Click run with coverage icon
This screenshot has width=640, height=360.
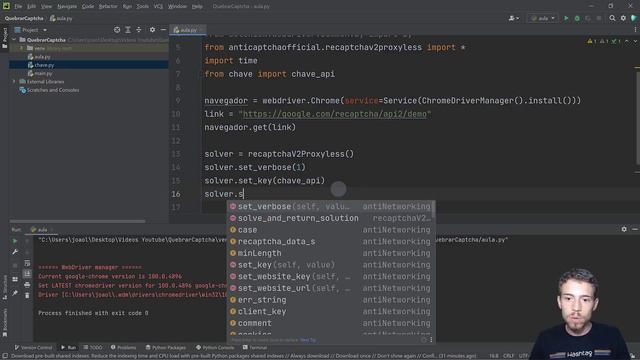pyautogui.click(x=588, y=18)
